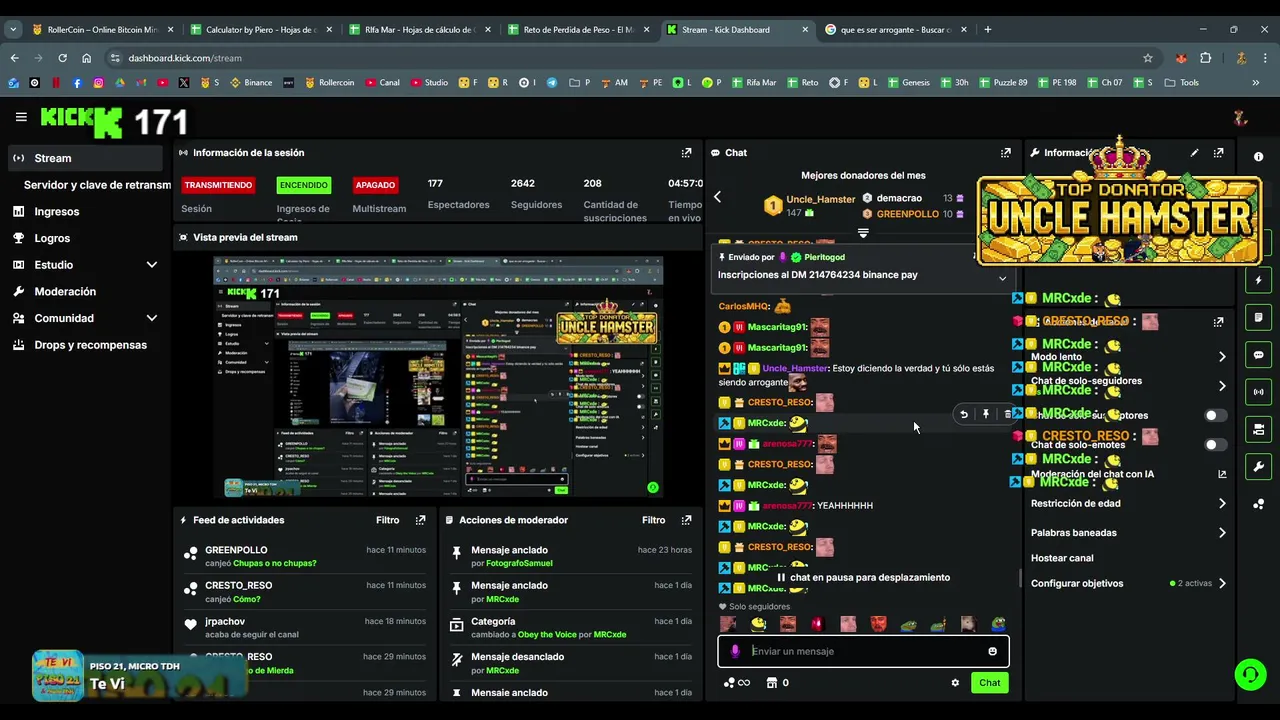The width and height of the screenshot is (1280, 720).
Task: Click the camera icon in right sidebar
Action: [1258, 429]
